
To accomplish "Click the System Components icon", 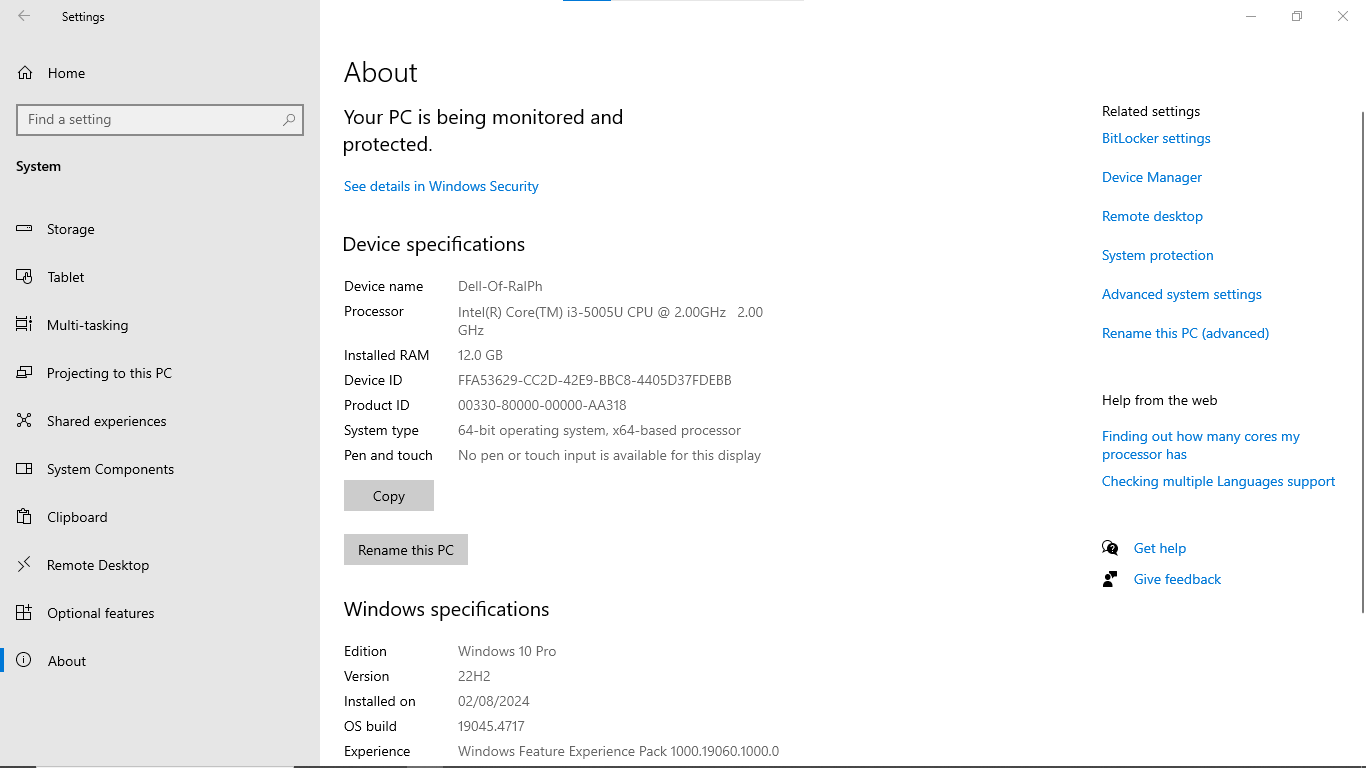I will pos(25,469).
